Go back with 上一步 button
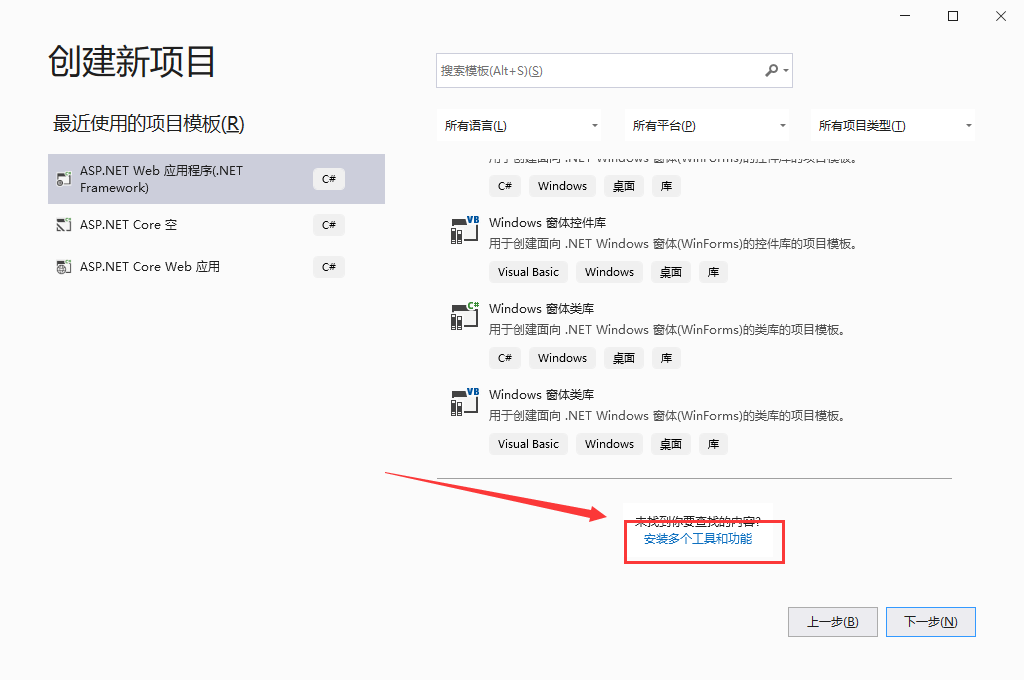Viewport: 1024px width, 680px height. [x=833, y=622]
